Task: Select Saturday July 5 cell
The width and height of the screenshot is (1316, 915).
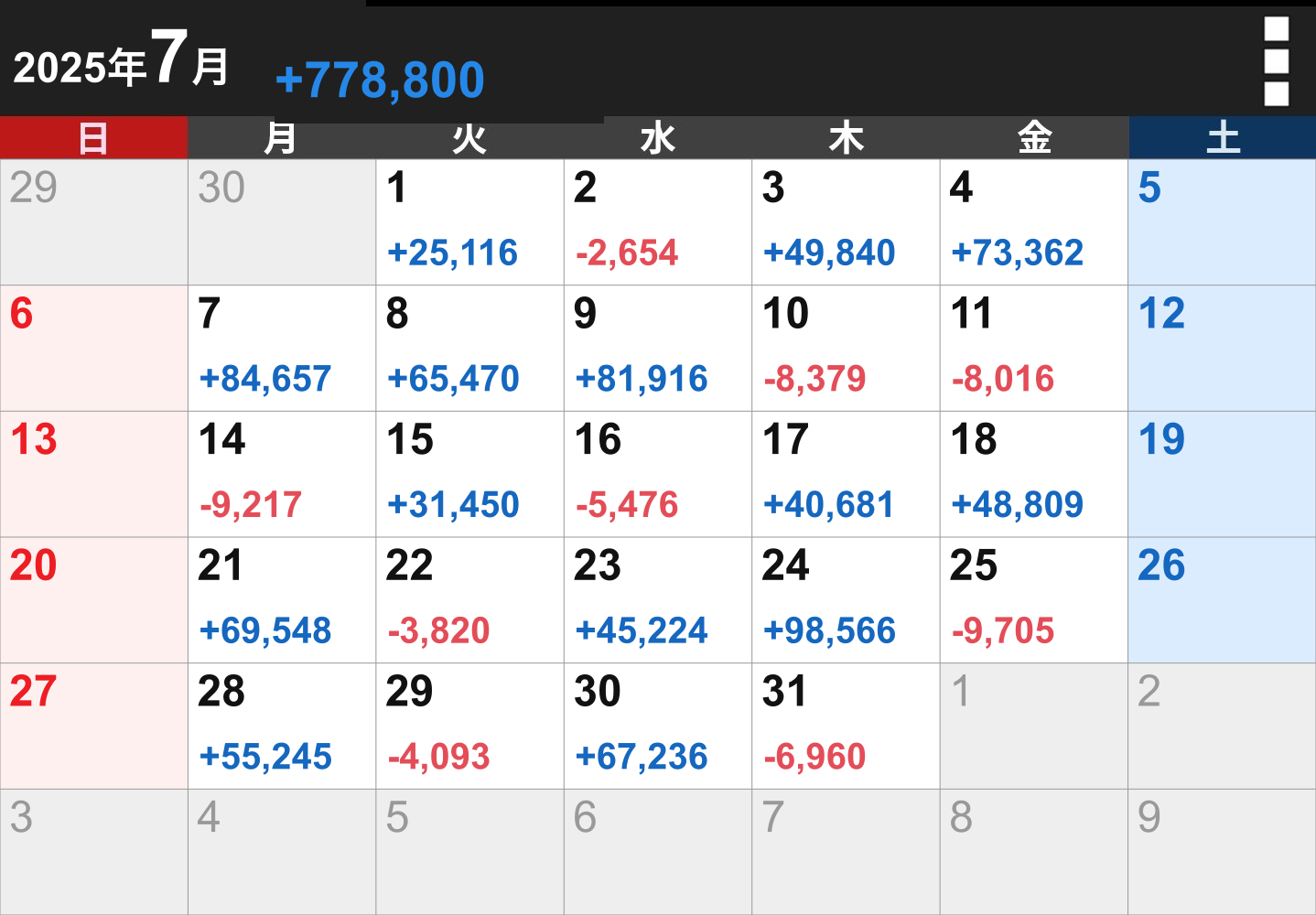Action: pos(1223,222)
